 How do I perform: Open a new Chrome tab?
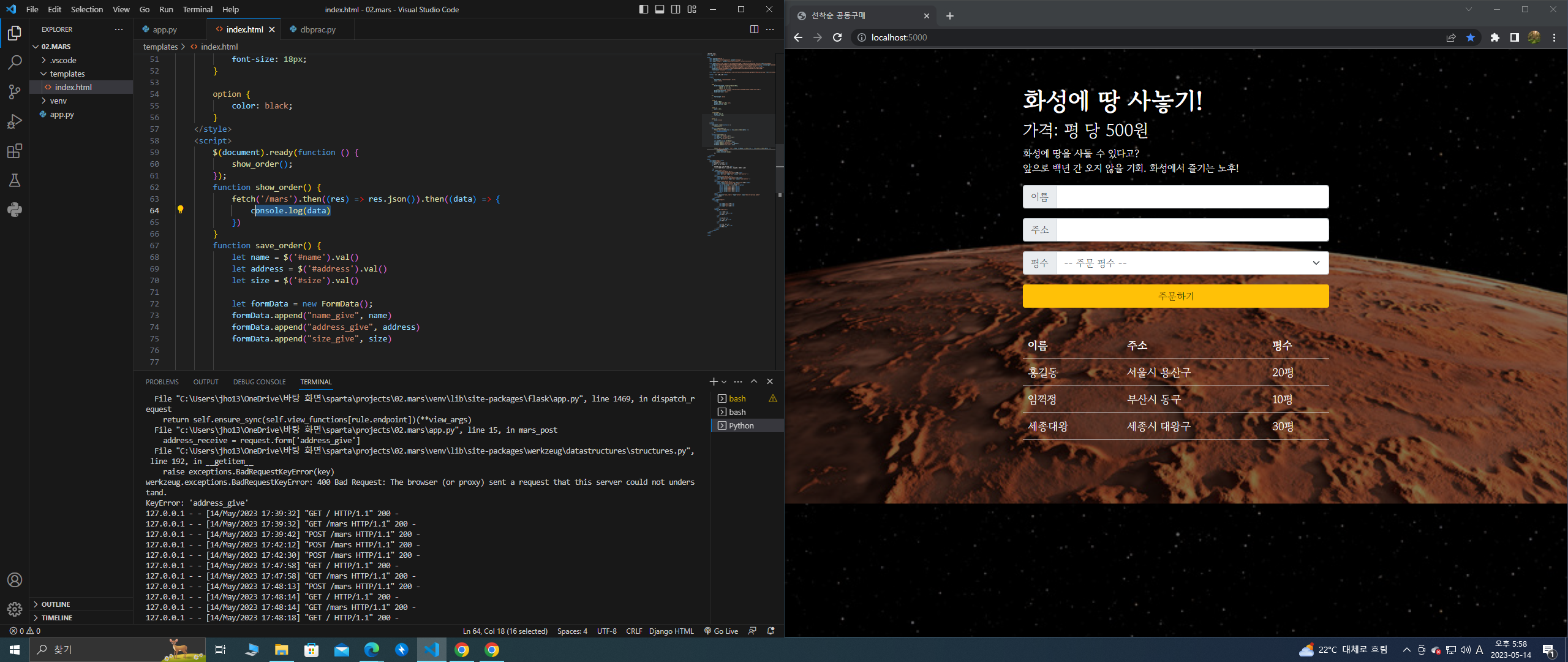click(x=949, y=16)
